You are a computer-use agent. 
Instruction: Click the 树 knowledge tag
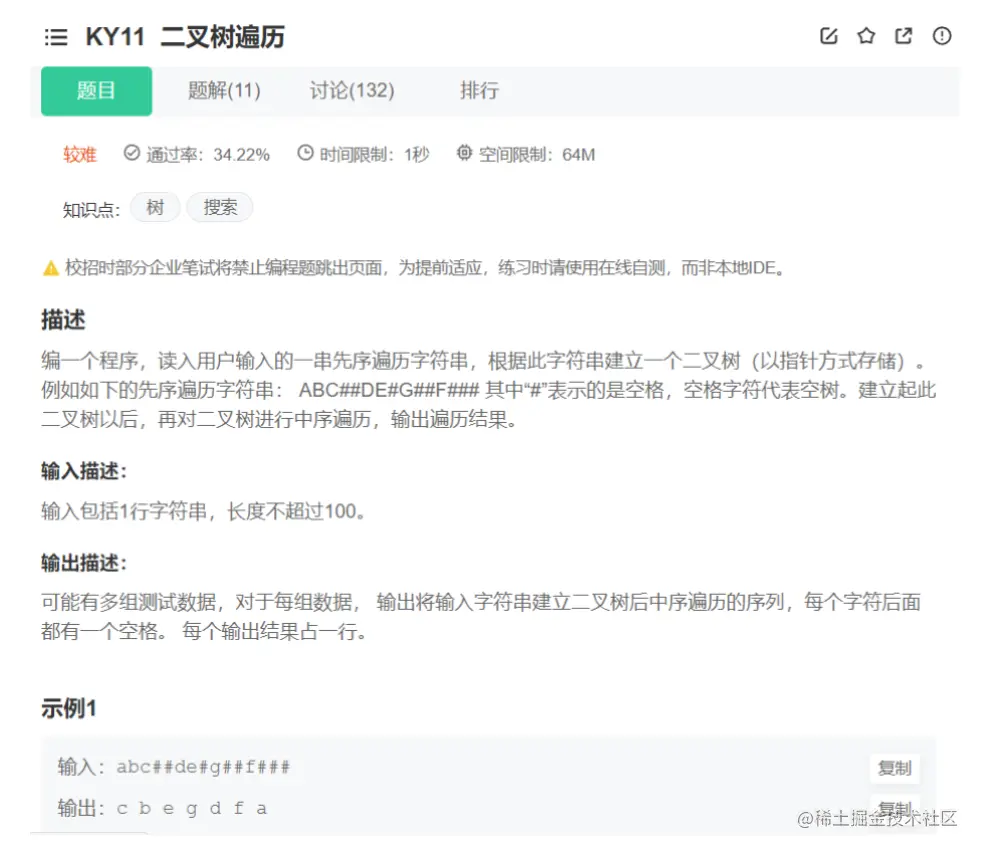pos(155,207)
